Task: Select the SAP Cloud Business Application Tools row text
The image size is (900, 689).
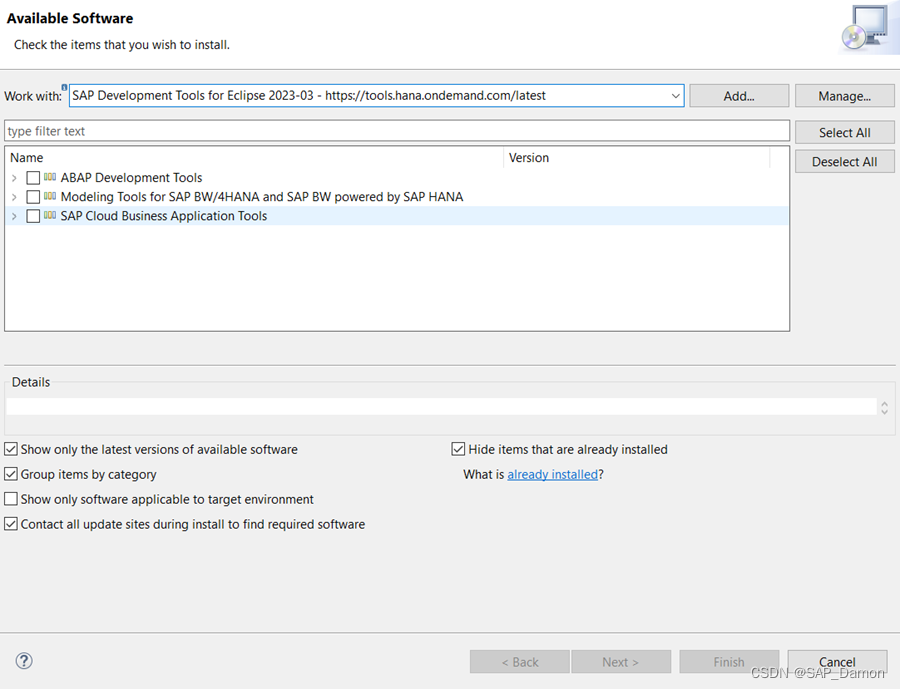Action: click(x=164, y=216)
